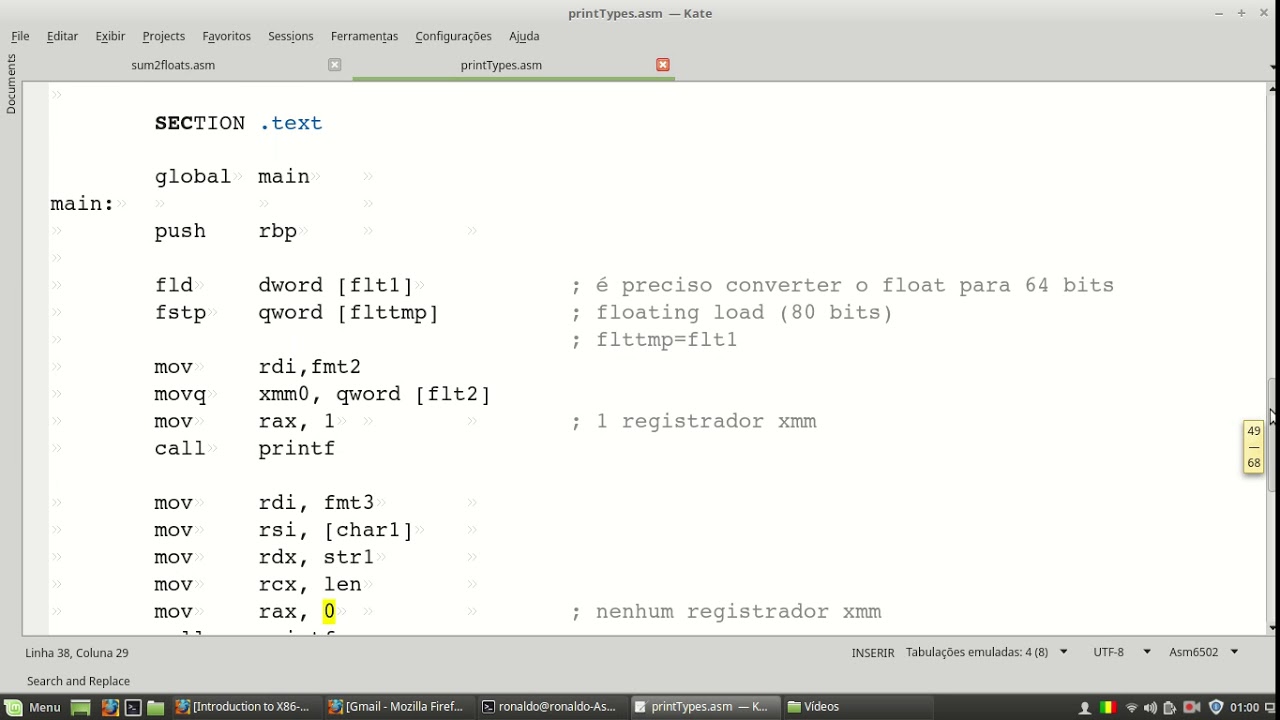Open the volume control tray icon
1280x720 pixels.
1150,708
